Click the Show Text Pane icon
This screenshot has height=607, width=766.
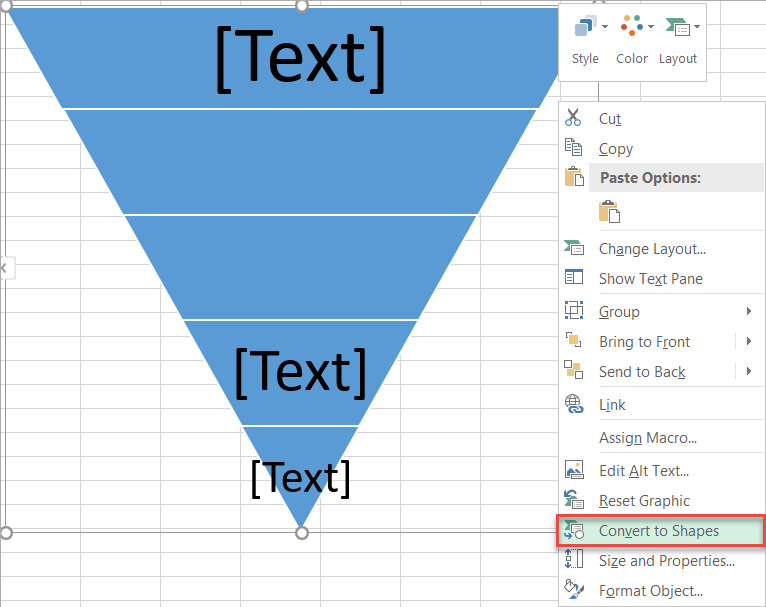point(574,277)
